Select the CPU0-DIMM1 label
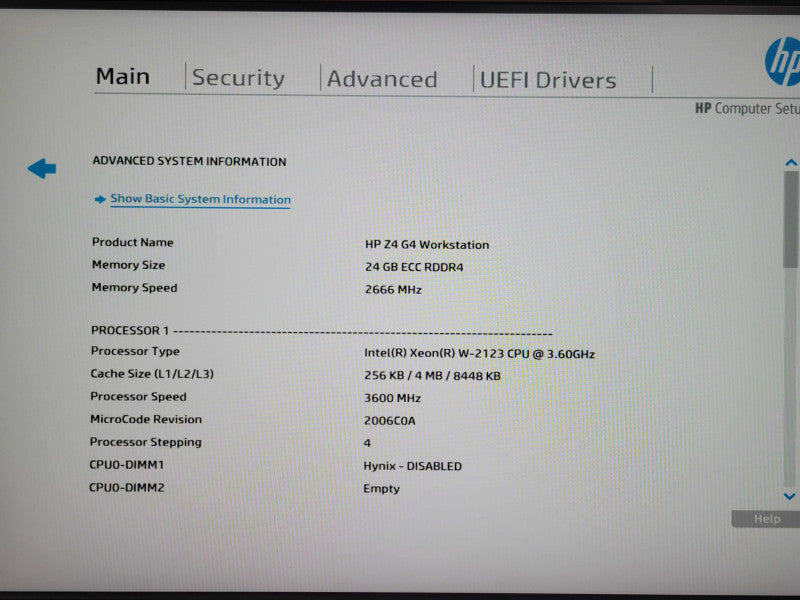The image size is (800, 600). tap(127, 465)
